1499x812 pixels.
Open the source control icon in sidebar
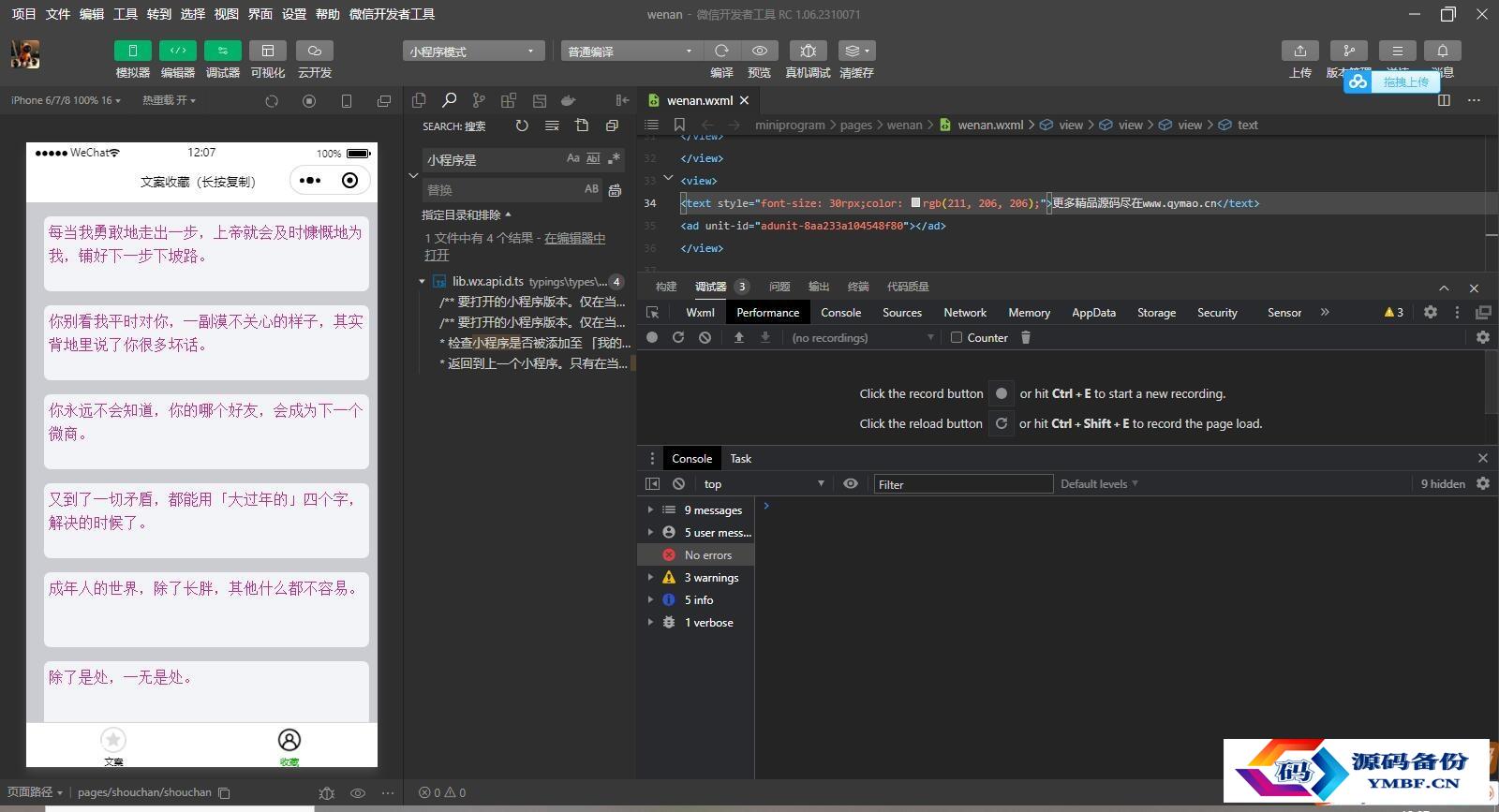tap(479, 100)
